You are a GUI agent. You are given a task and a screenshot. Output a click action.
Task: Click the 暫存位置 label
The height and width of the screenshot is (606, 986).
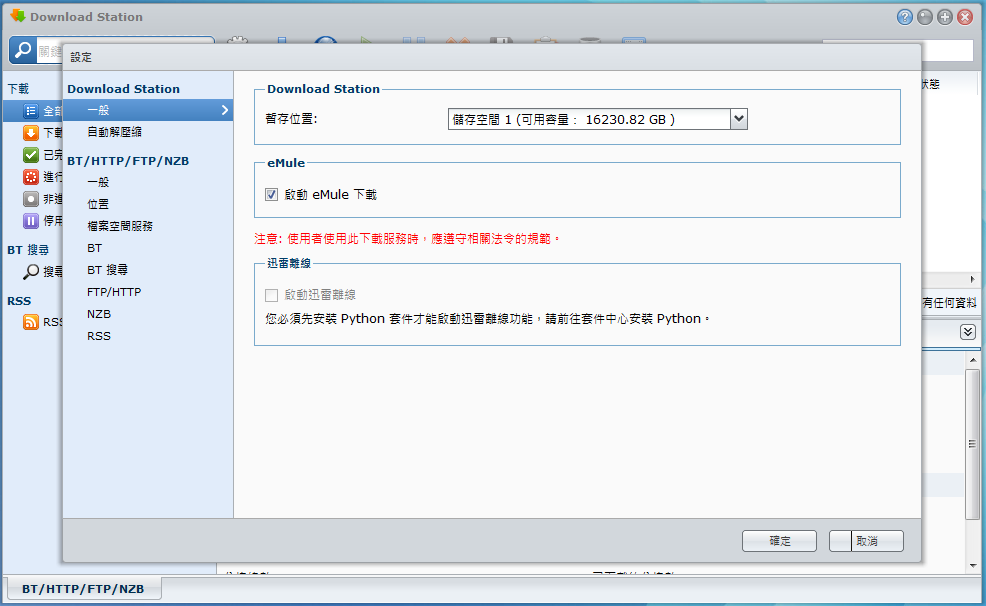tap(291, 119)
